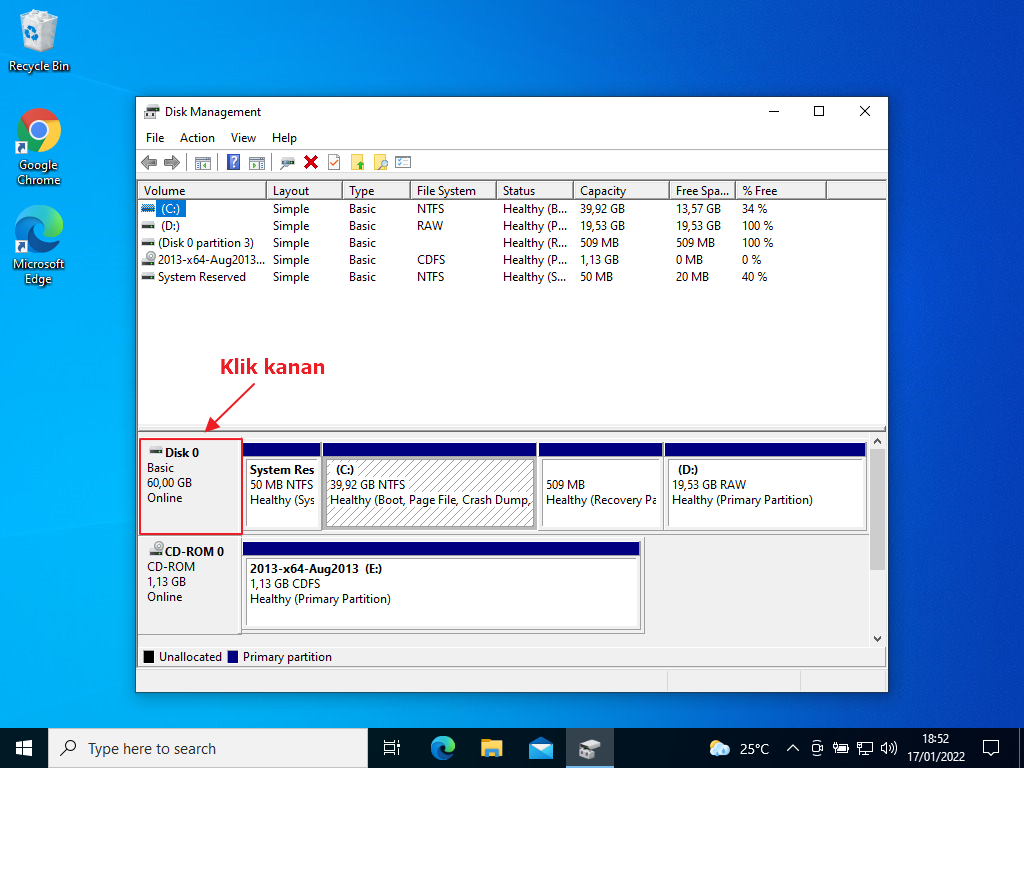The image size is (1024, 895).
Task: Toggle the Show/Hide Action Pane icon
Action: (x=257, y=163)
